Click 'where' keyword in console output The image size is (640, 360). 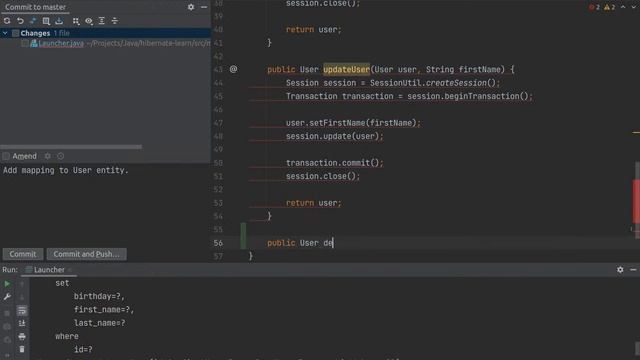67,336
